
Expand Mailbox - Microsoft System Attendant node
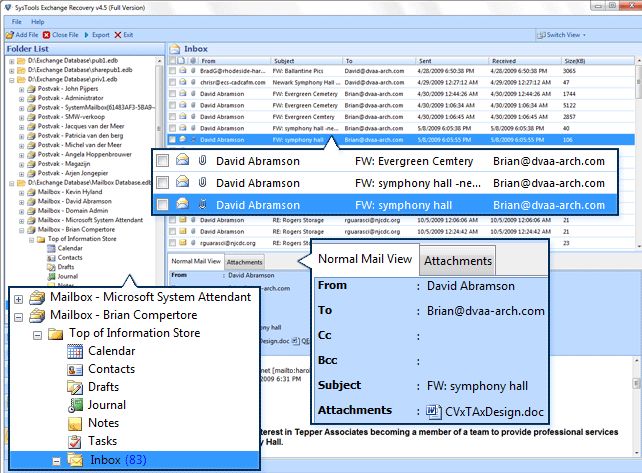click(18, 298)
